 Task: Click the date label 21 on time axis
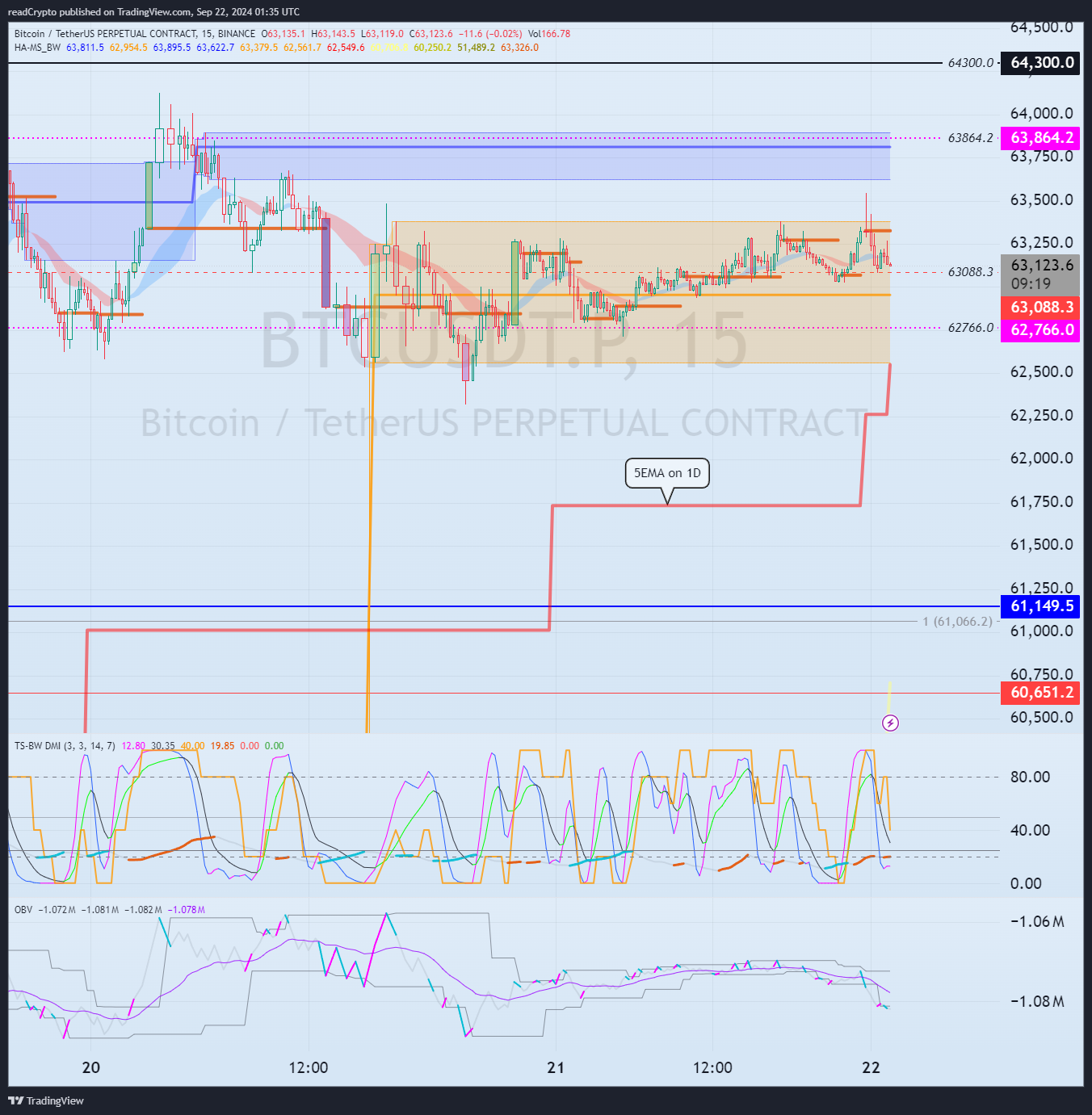coord(556,1067)
